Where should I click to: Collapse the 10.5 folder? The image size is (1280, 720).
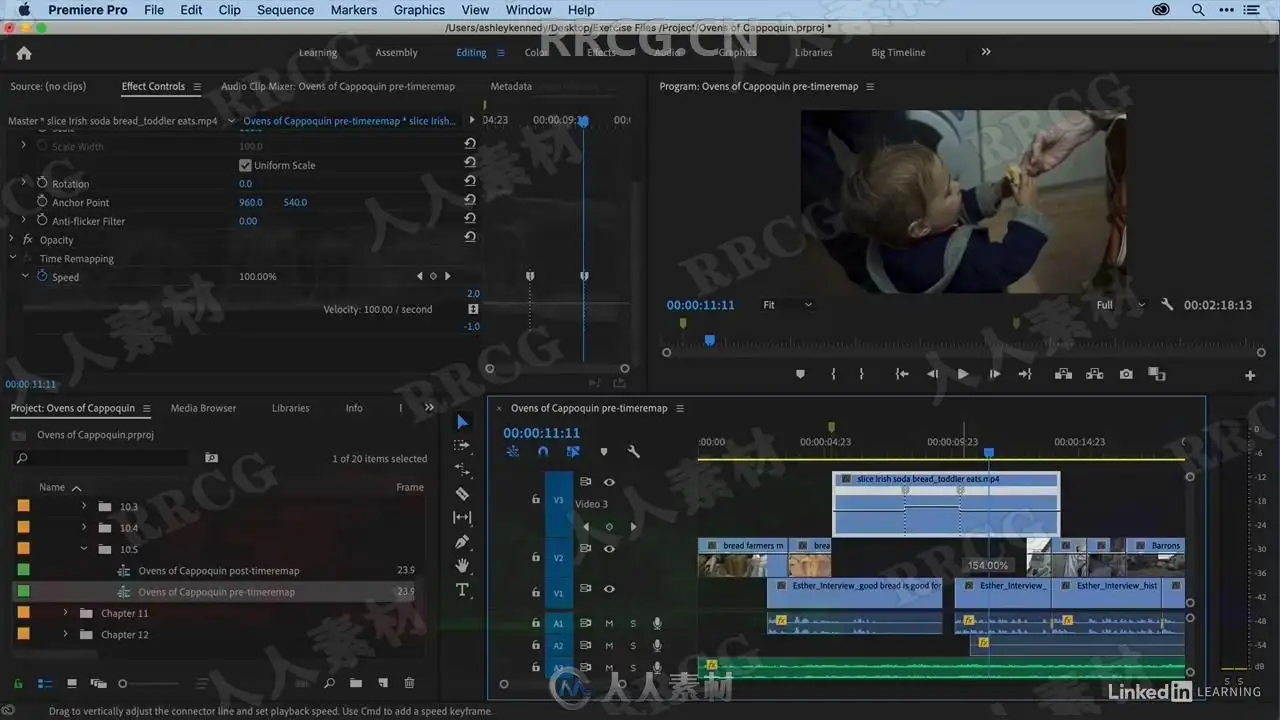coord(84,549)
